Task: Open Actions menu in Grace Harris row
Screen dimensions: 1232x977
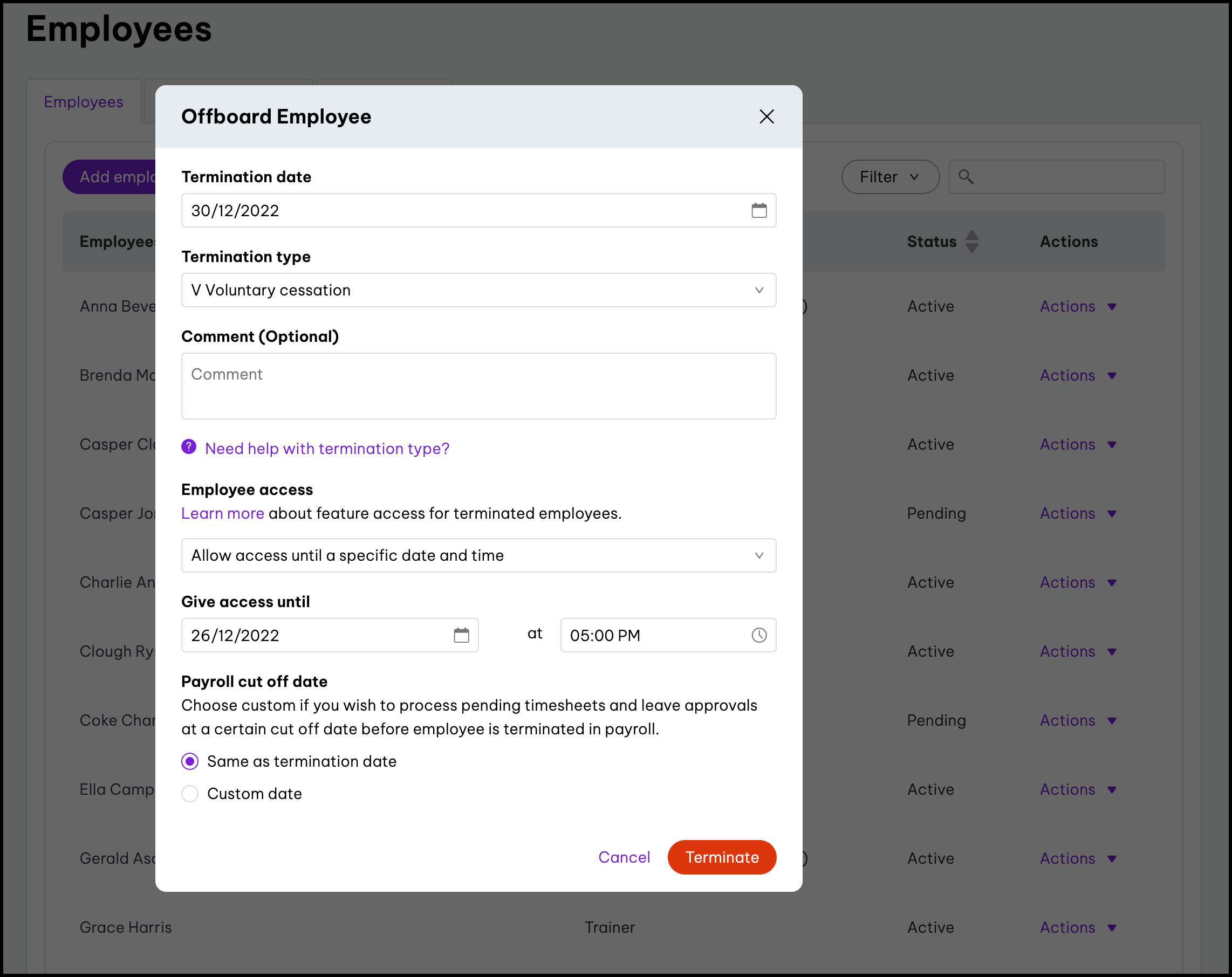Action: pos(1078,927)
